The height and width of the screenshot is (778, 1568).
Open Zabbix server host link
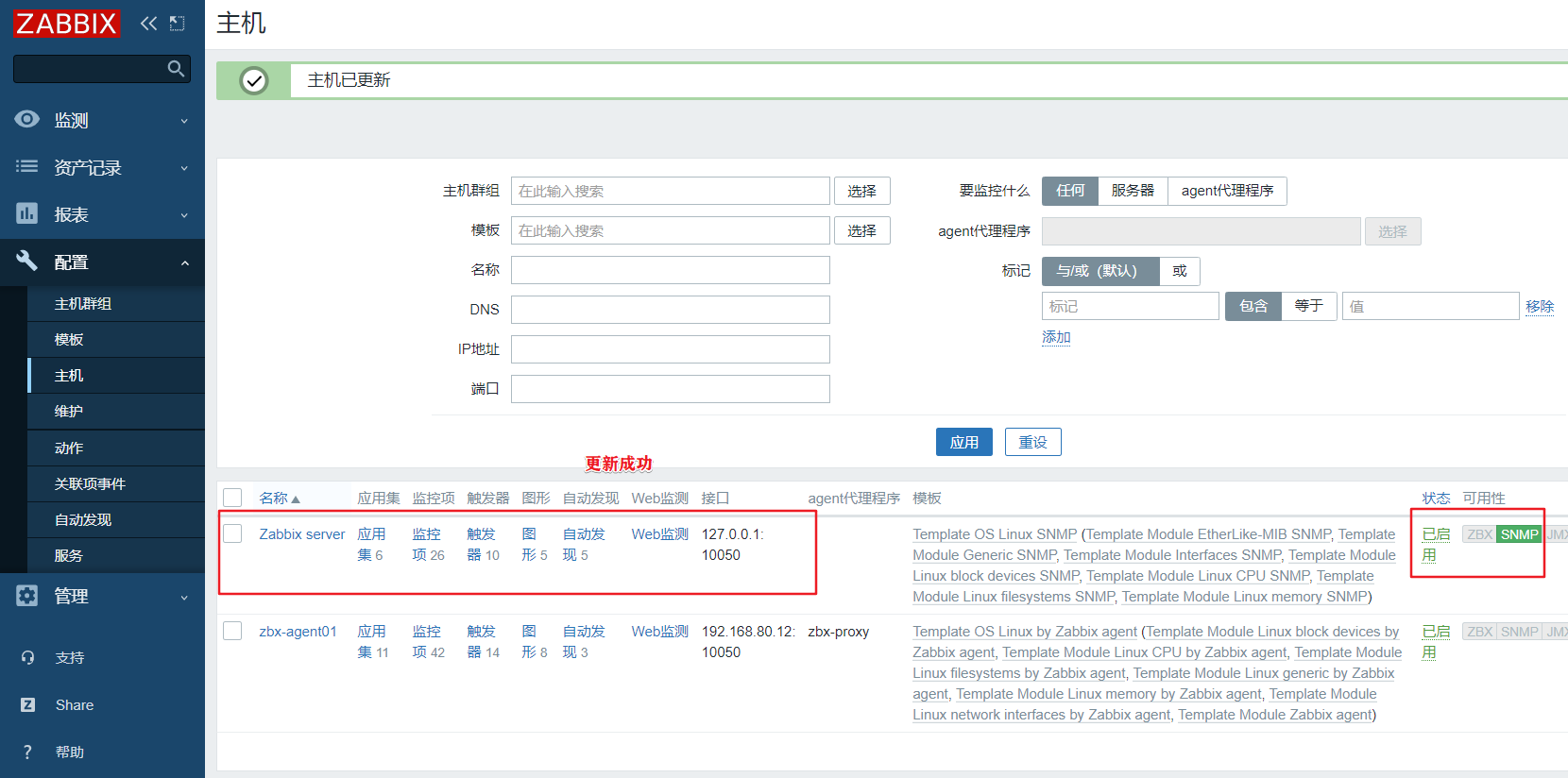[302, 534]
